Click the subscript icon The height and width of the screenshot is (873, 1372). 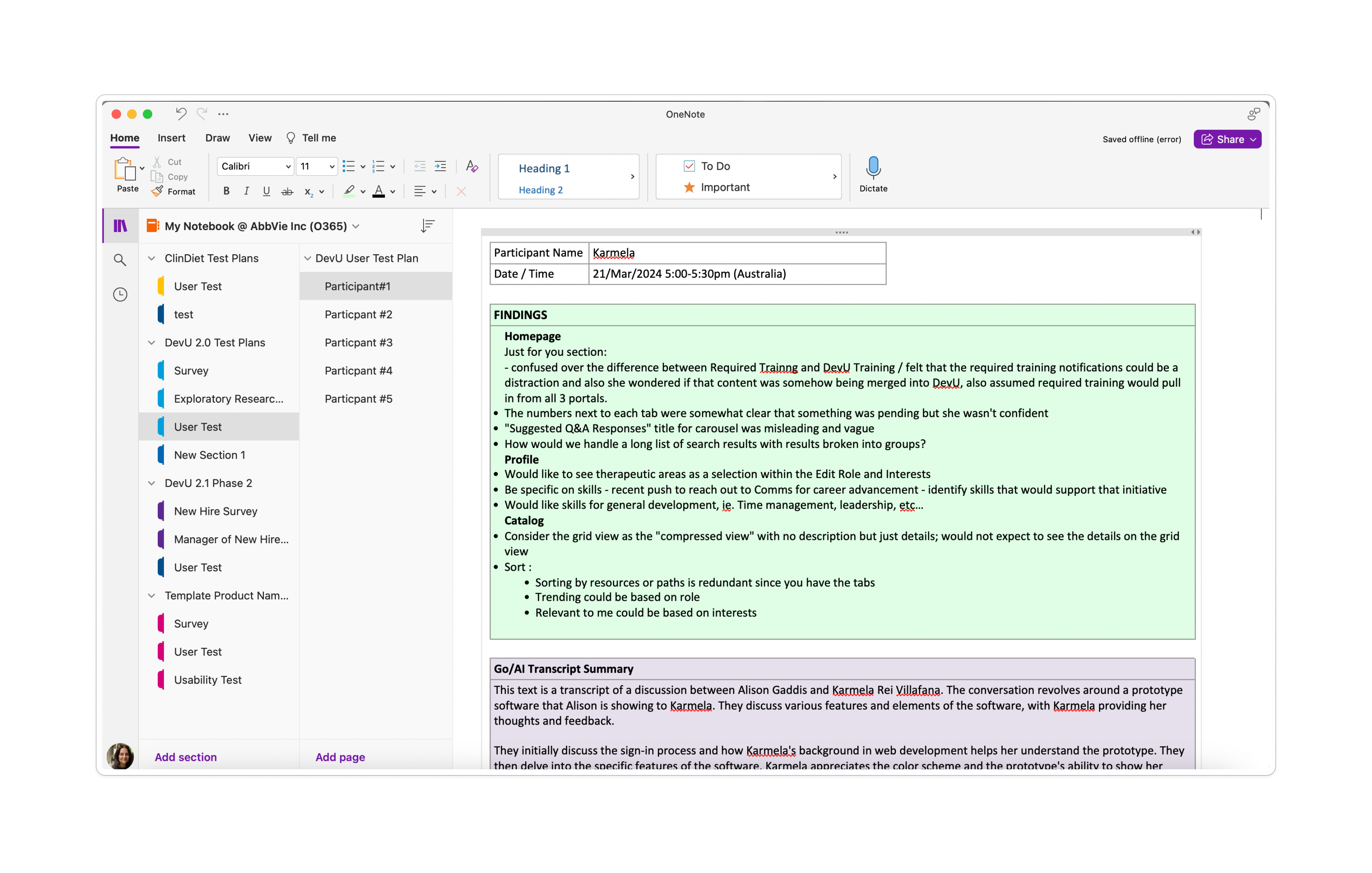point(308,192)
